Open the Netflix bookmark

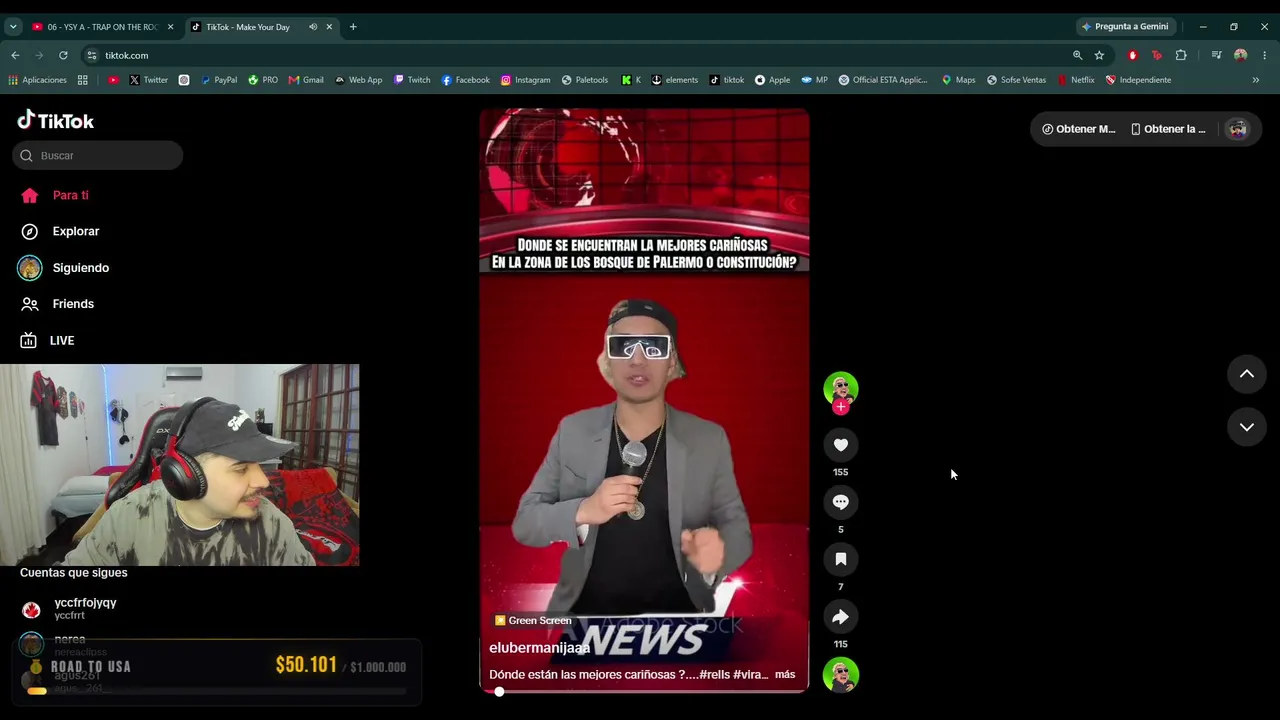point(1076,80)
